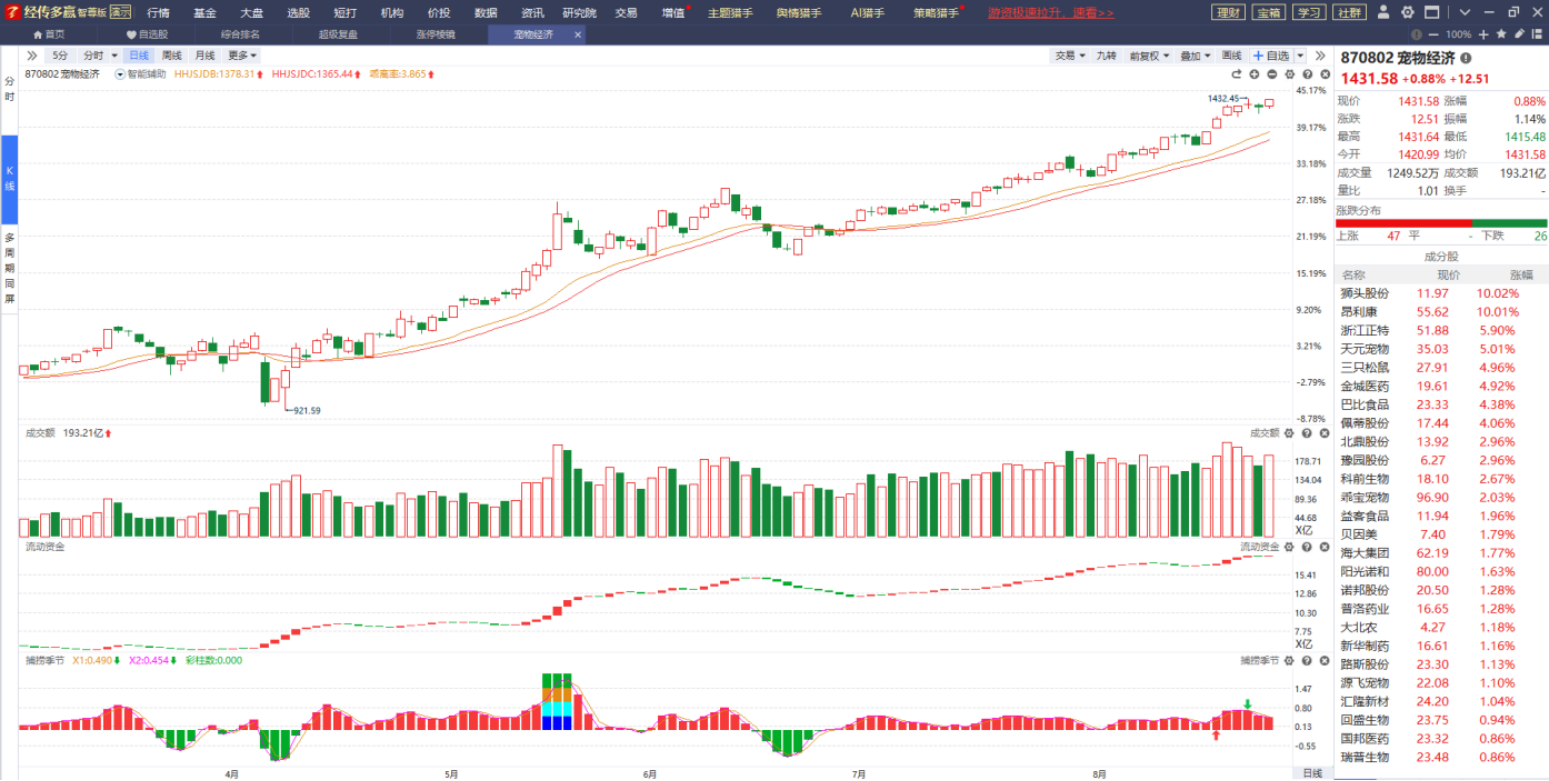Screen dimensions: 1549x781
Task: Open the 分时 dropdown arrow
Action: point(114,56)
